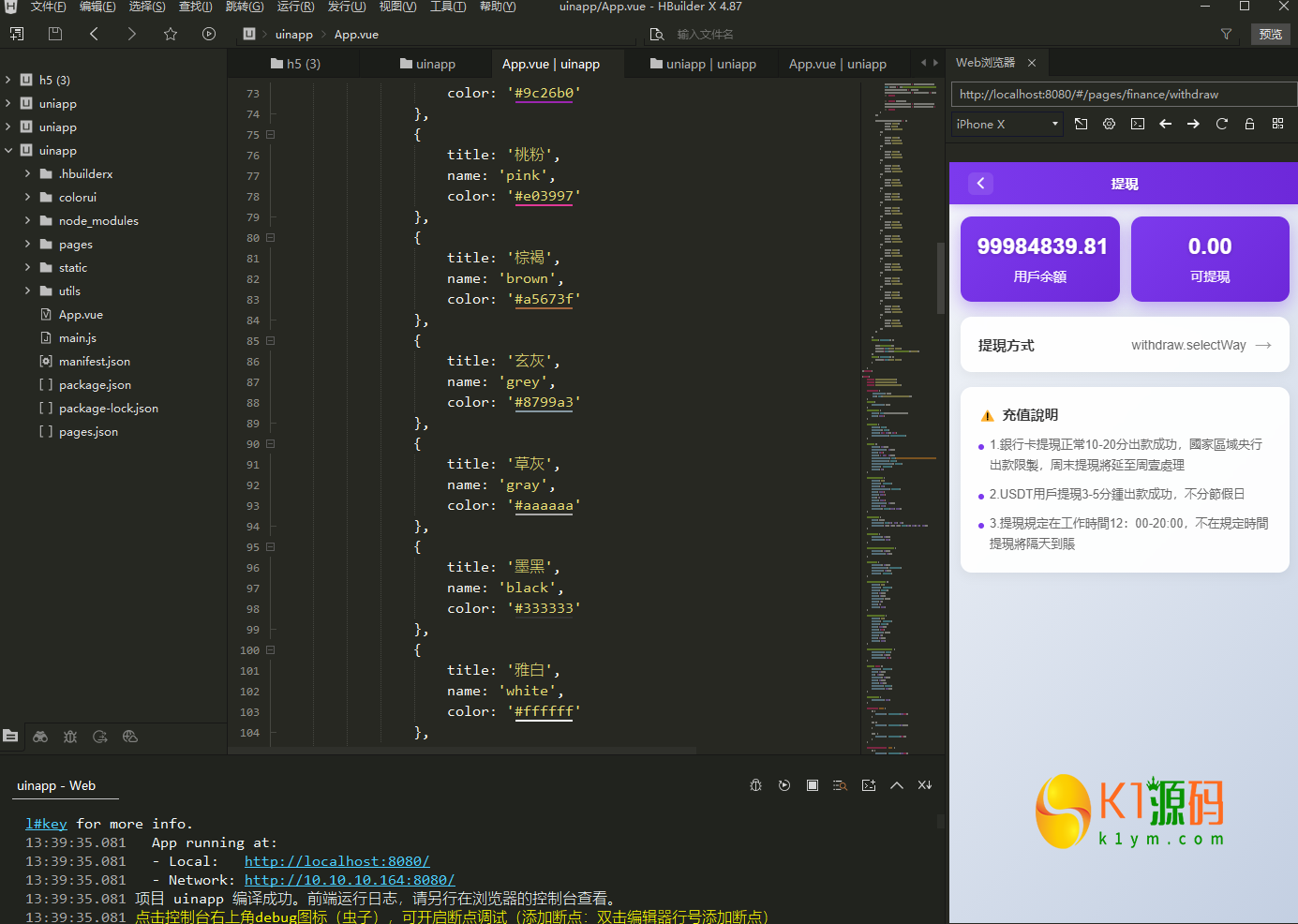Click 提現方式 withdraw.selectWay row
1298x924 pixels.
point(1124,345)
